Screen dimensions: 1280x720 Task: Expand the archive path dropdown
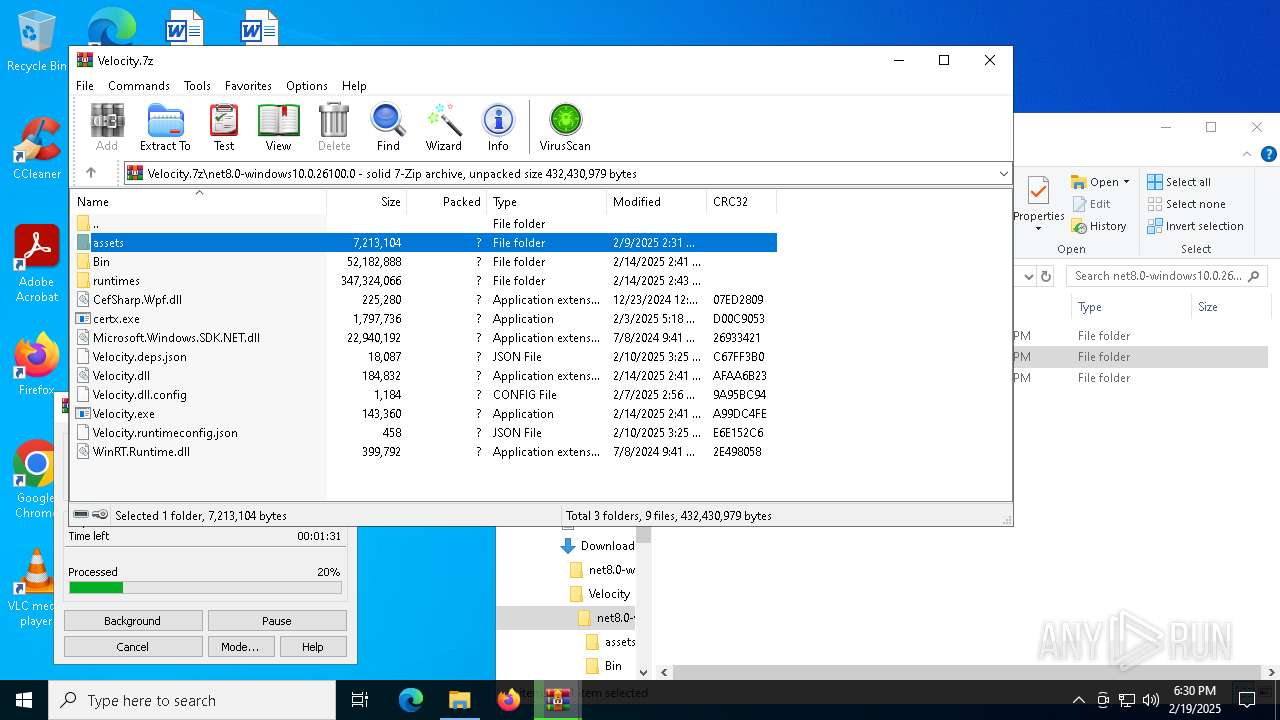pos(1003,174)
